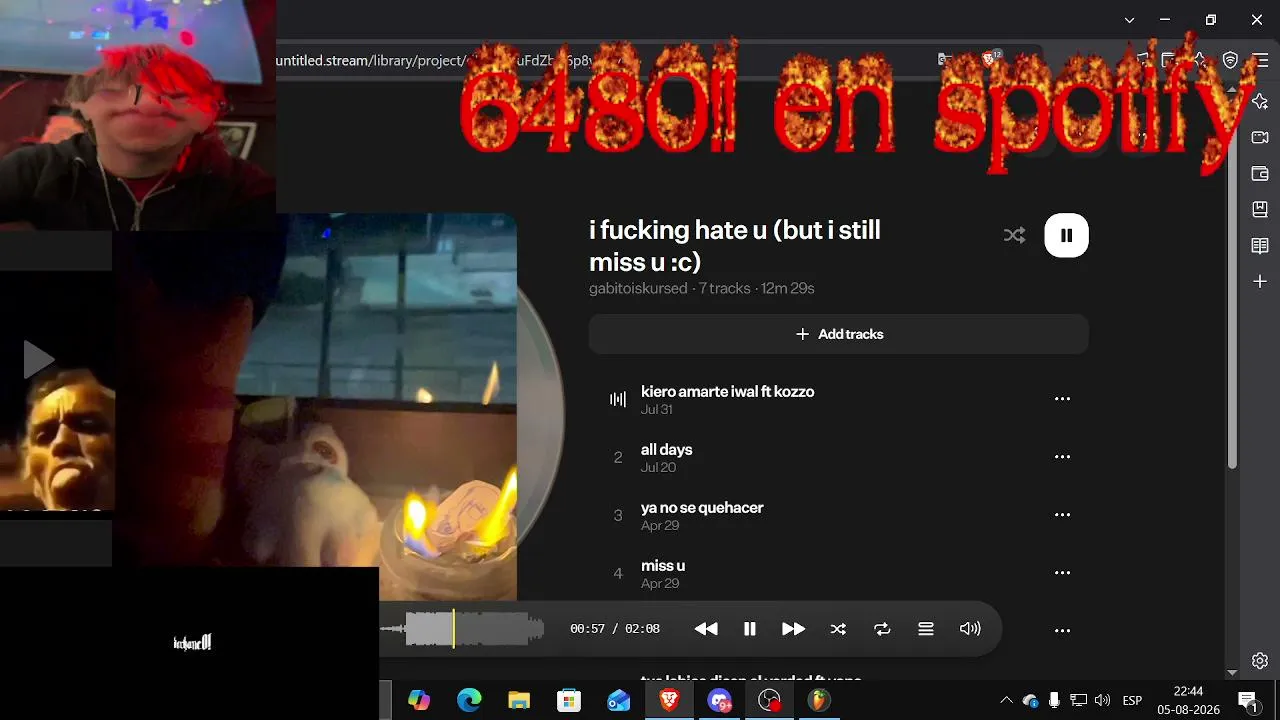Skip to previous track in player bar

pos(706,629)
